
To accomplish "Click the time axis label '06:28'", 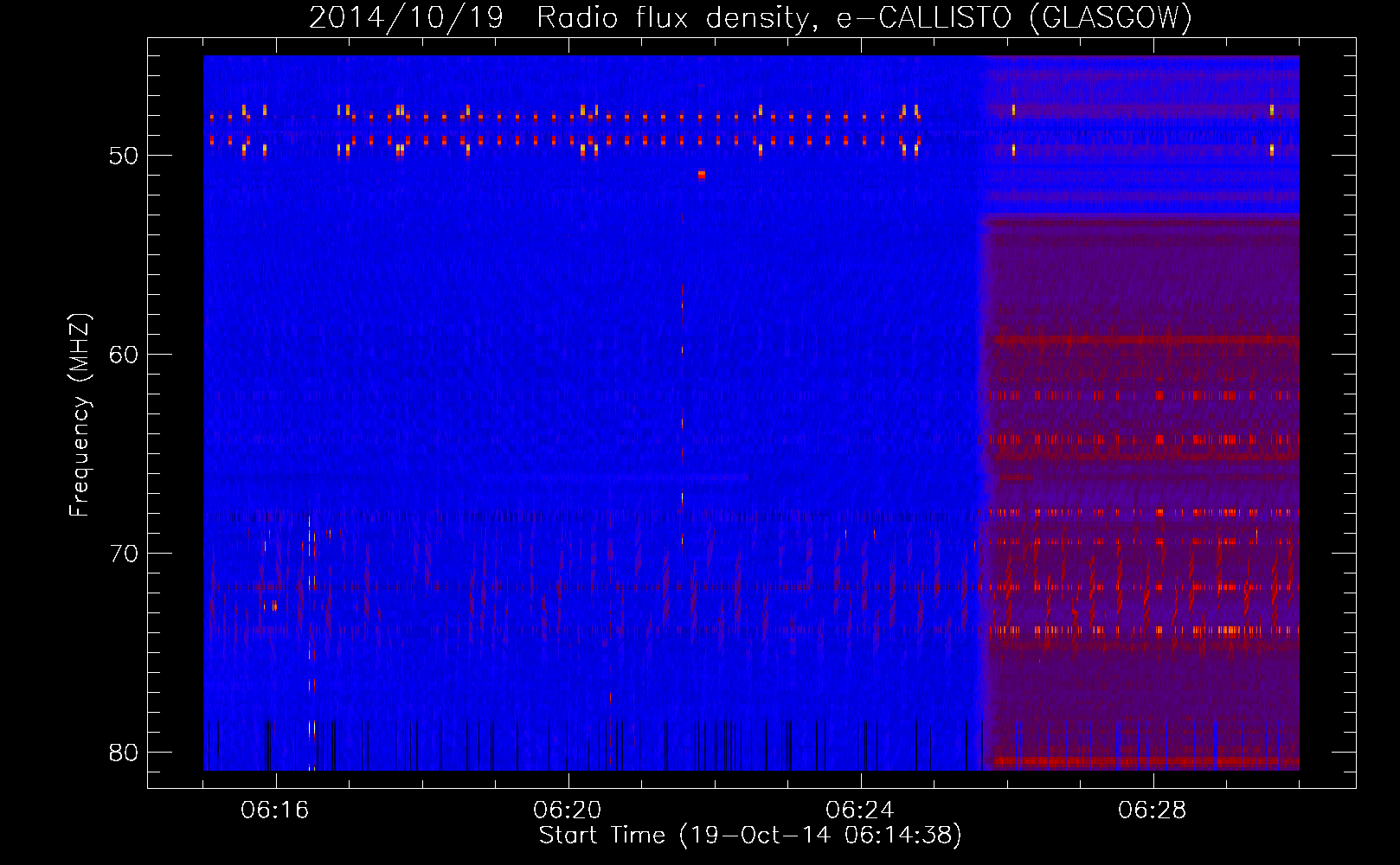I will click(x=1153, y=811).
